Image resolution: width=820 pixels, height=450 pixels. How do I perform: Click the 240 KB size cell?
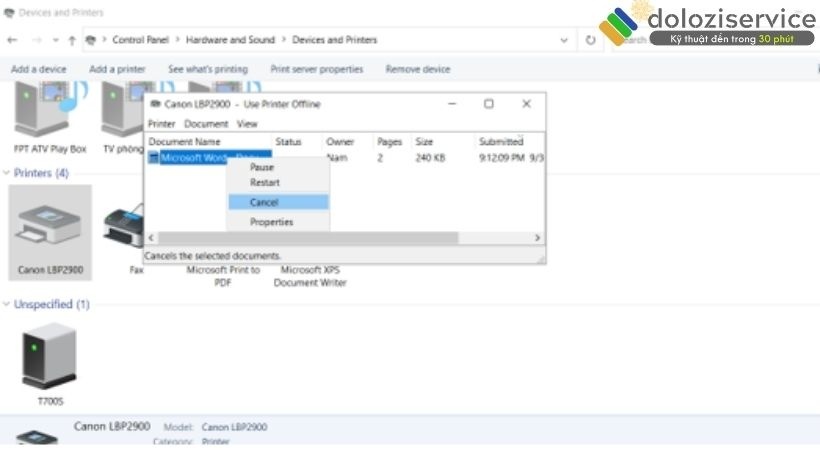coord(430,158)
